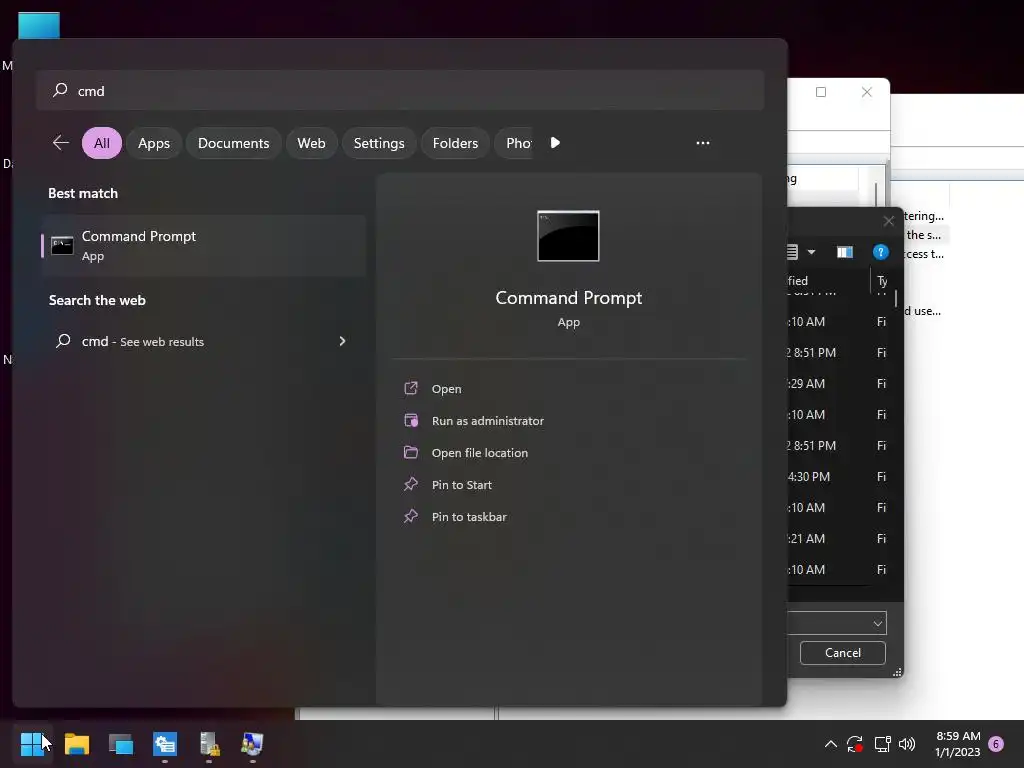Click the web search magnifier beside cmd
The height and width of the screenshot is (768, 1024).
pyautogui.click(x=63, y=341)
